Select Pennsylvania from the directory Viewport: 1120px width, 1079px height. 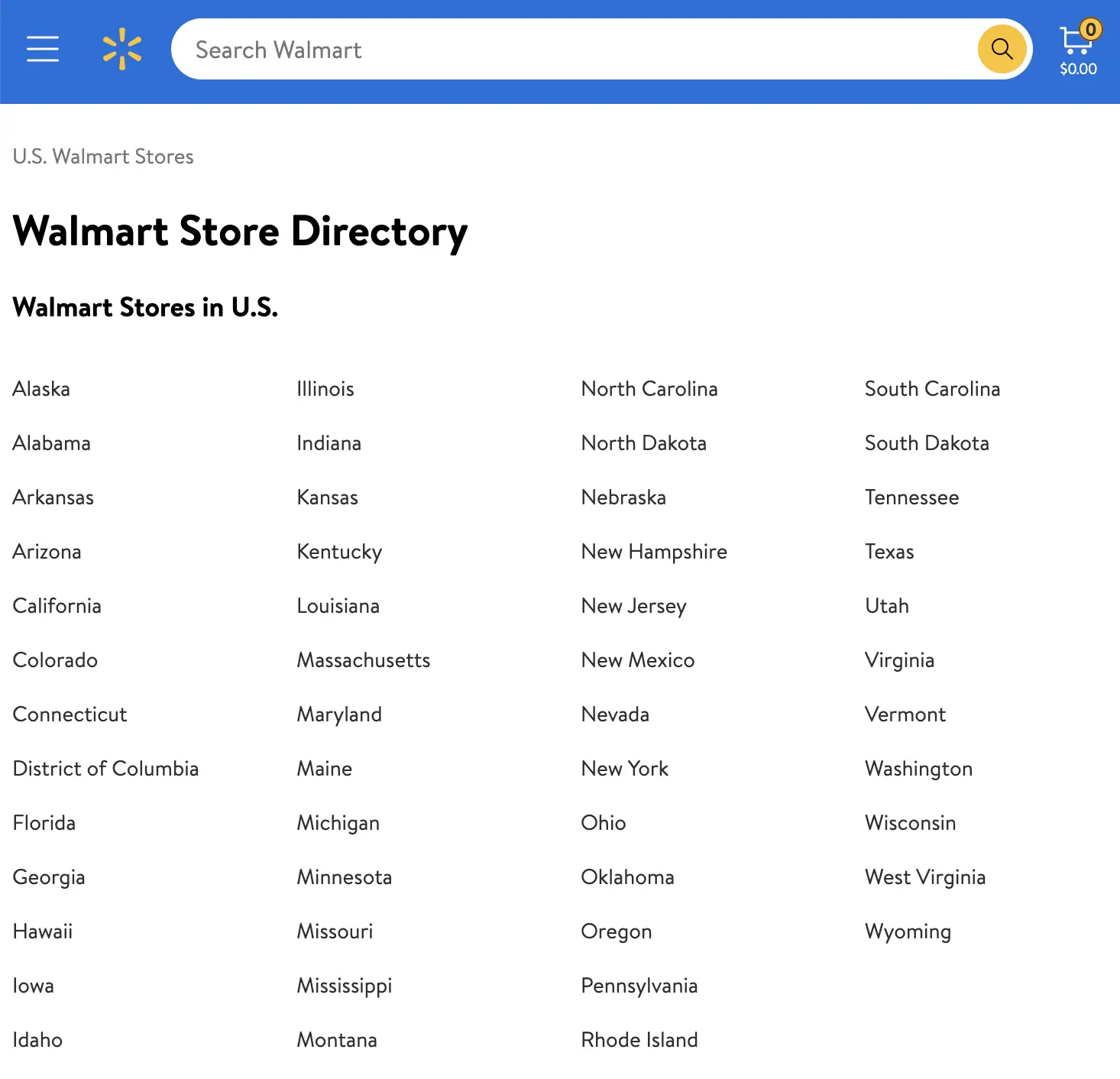point(639,986)
